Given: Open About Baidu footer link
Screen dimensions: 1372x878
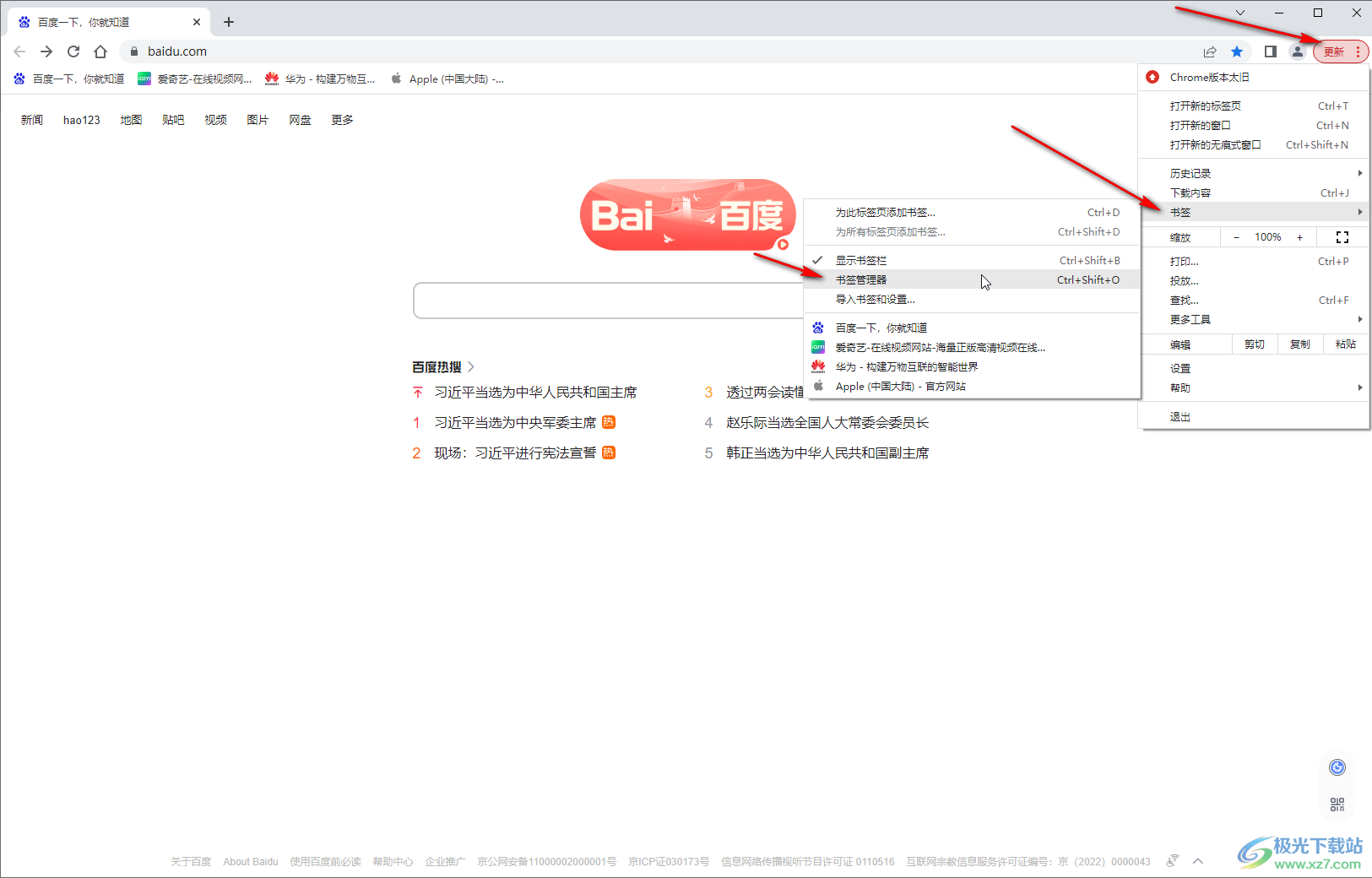Looking at the screenshot, I should click(251, 862).
